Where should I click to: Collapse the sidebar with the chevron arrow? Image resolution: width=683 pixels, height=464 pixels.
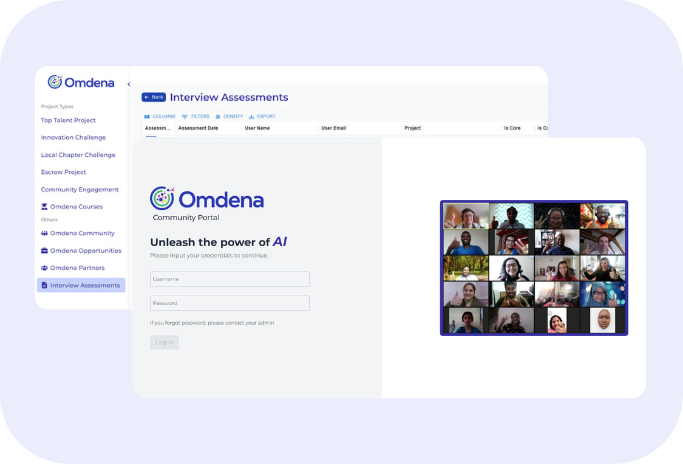(x=128, y=84)
